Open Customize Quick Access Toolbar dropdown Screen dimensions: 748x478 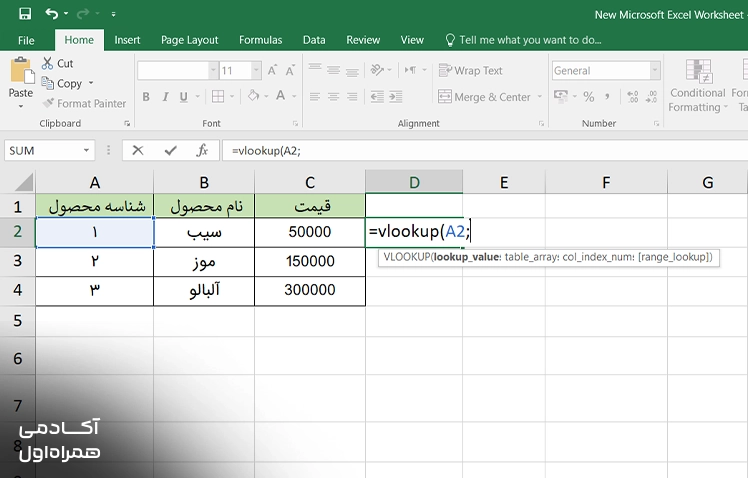[114, 14]
